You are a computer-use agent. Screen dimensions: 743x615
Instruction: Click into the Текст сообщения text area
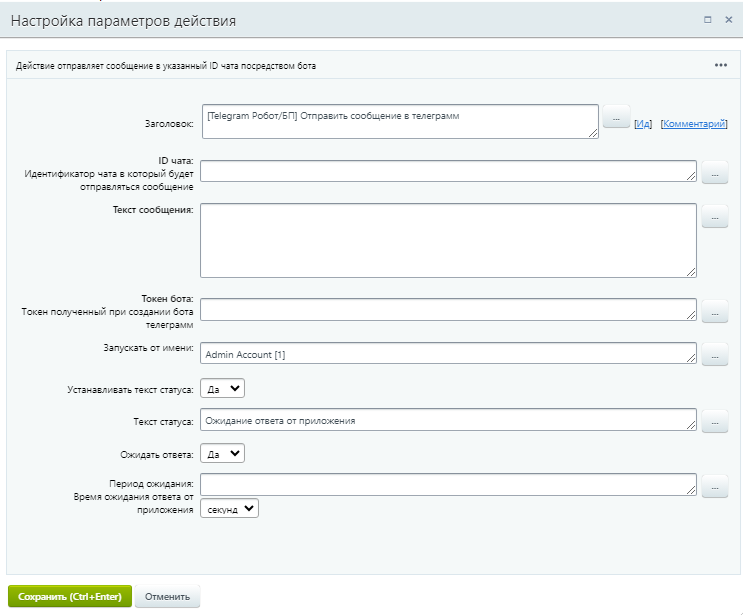click(448, 240)
